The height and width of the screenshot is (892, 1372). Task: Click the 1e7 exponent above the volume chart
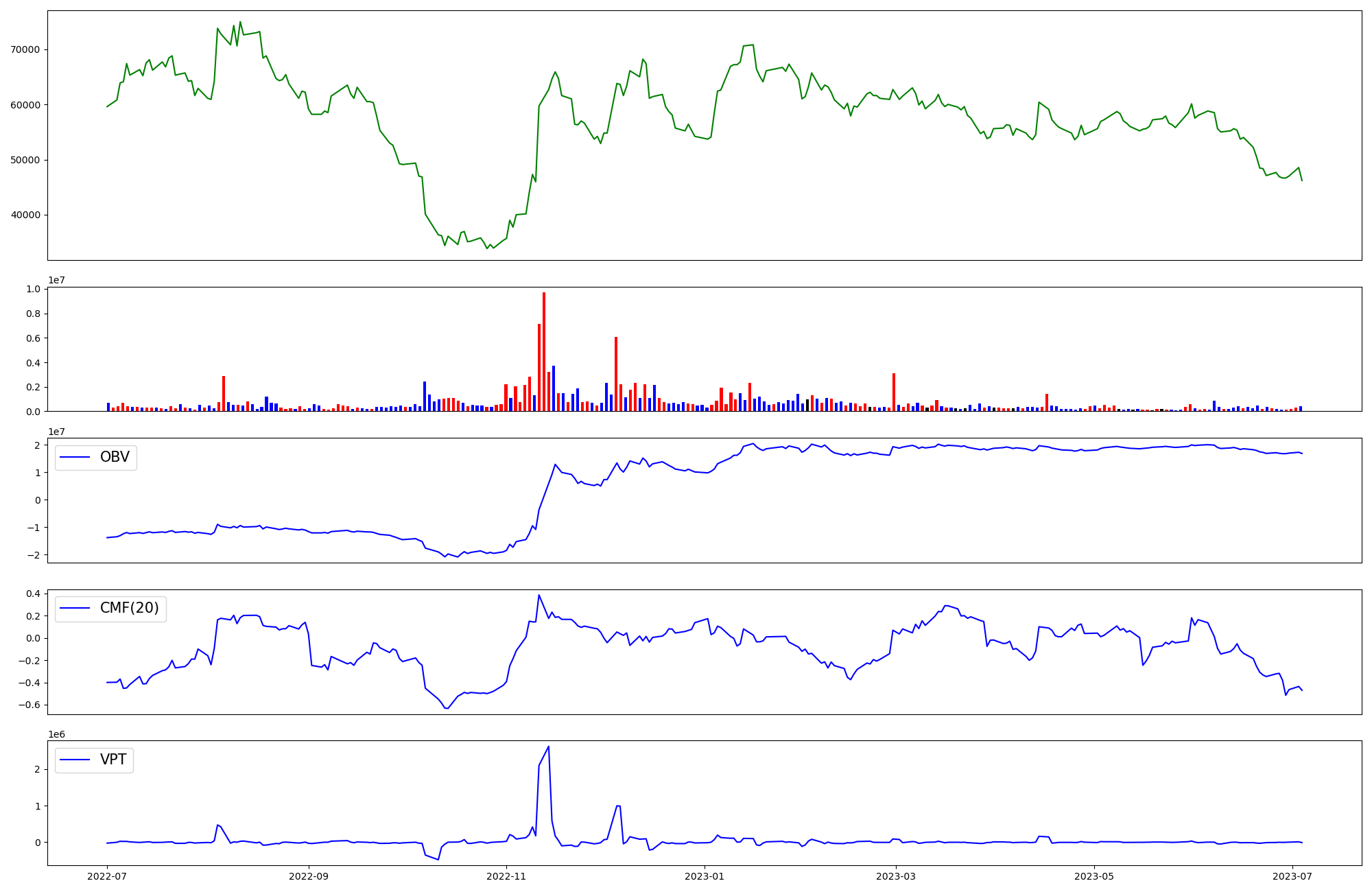[56, 281]
